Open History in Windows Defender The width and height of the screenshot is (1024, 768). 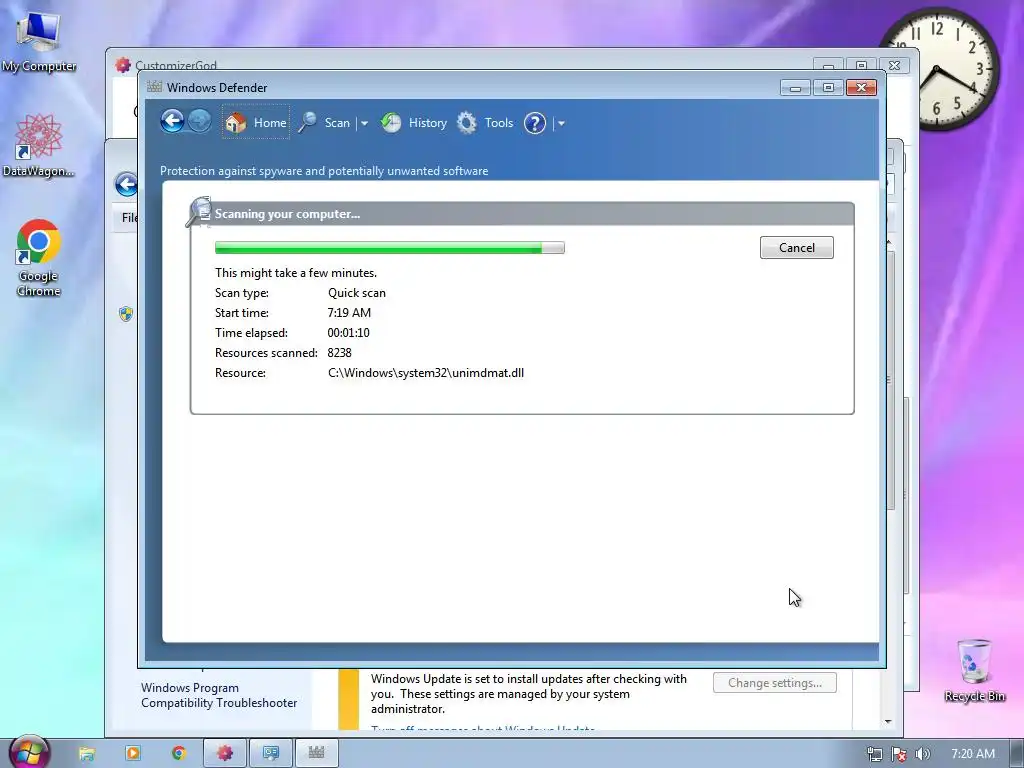tap(428, 123)
